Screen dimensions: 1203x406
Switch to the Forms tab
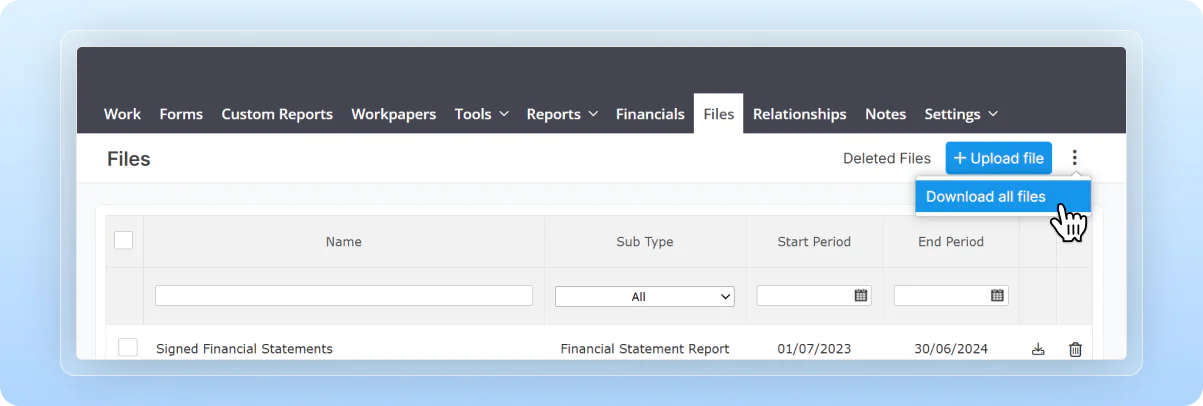point(181,114)
